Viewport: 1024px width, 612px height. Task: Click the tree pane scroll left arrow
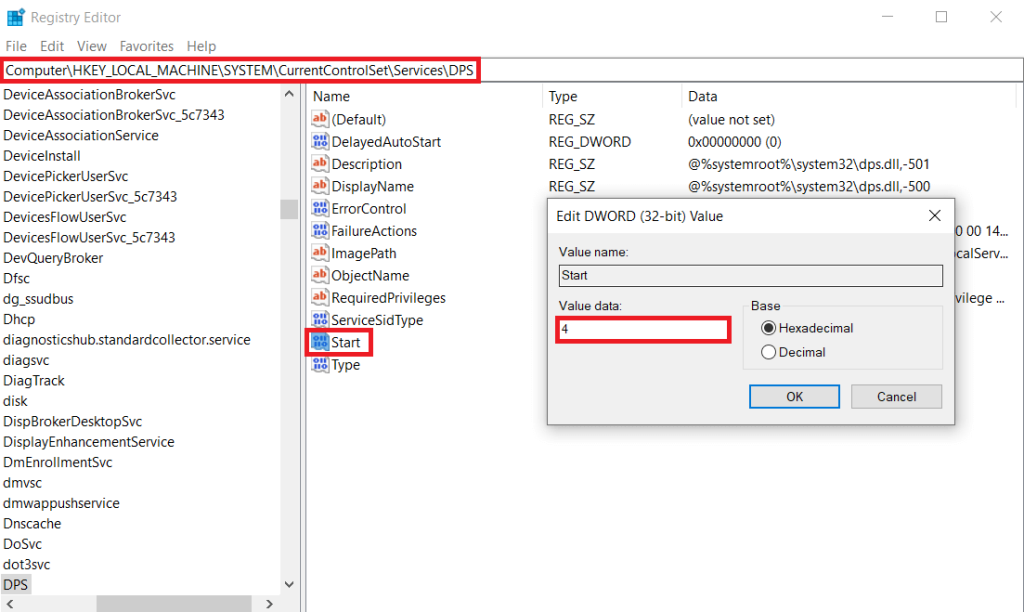coord(9,604)
